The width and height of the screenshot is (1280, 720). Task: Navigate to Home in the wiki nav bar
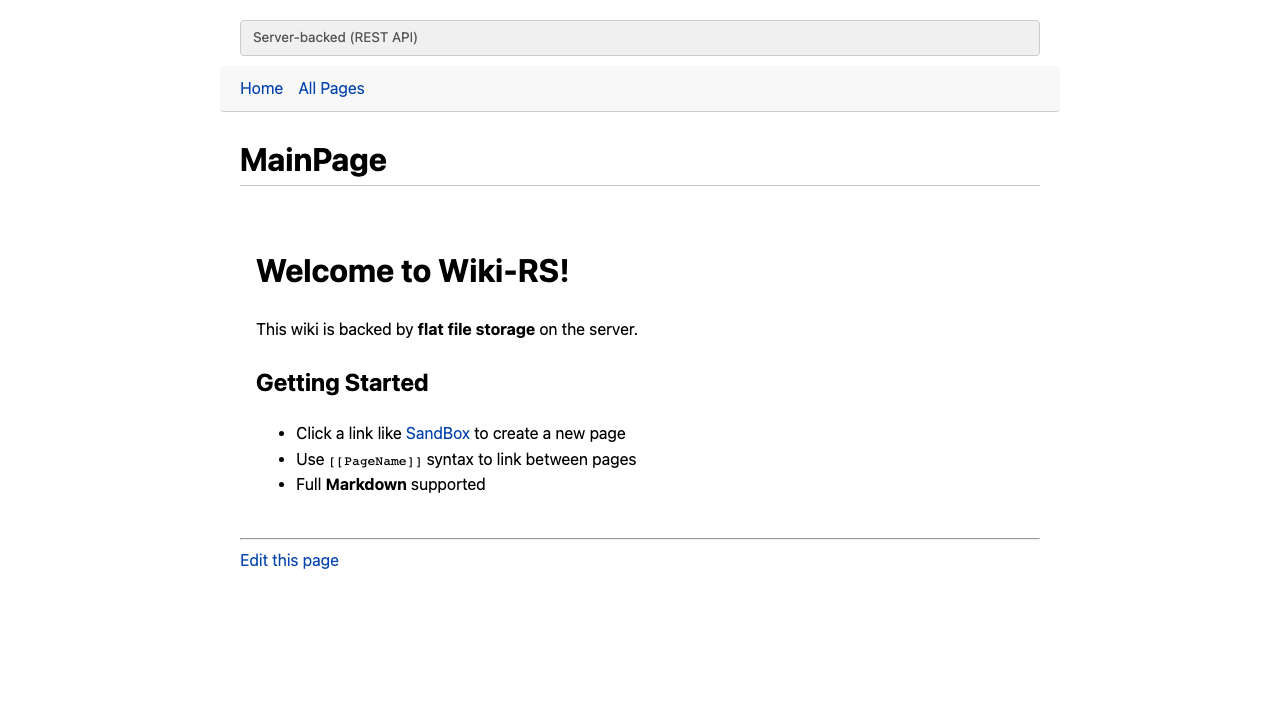click(x=261, y=88)
